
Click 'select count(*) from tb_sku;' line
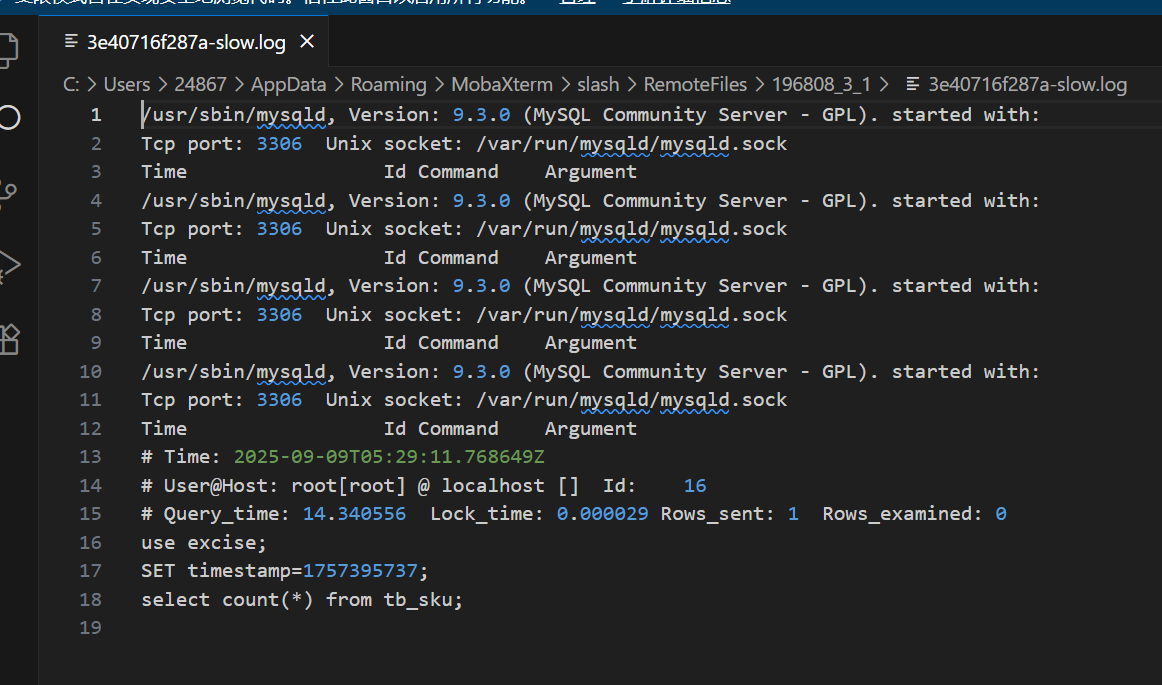[x=302, y=600]
